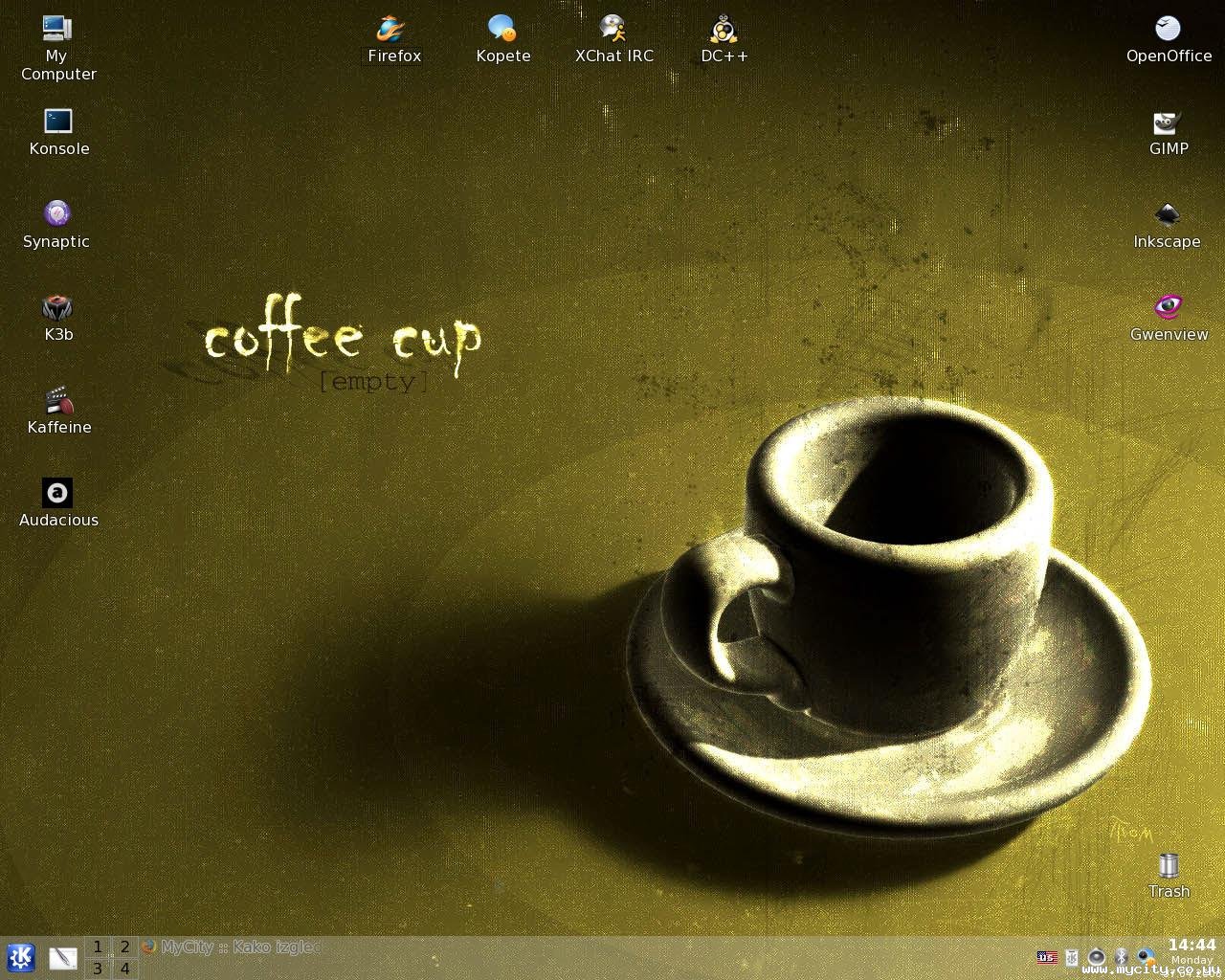
Task: Open the Gwenview image viewer icon
Action: [1168, 308]
